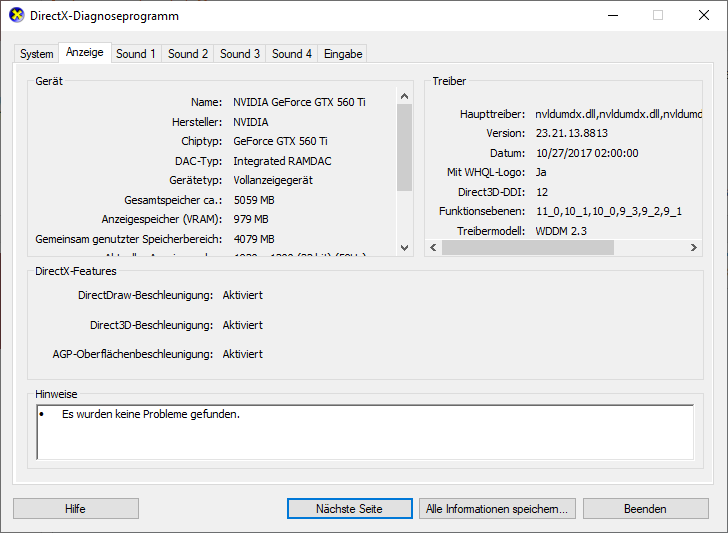Click the shared memory value 4079 MB
The image size is (728, 533).
coord(254,239)
